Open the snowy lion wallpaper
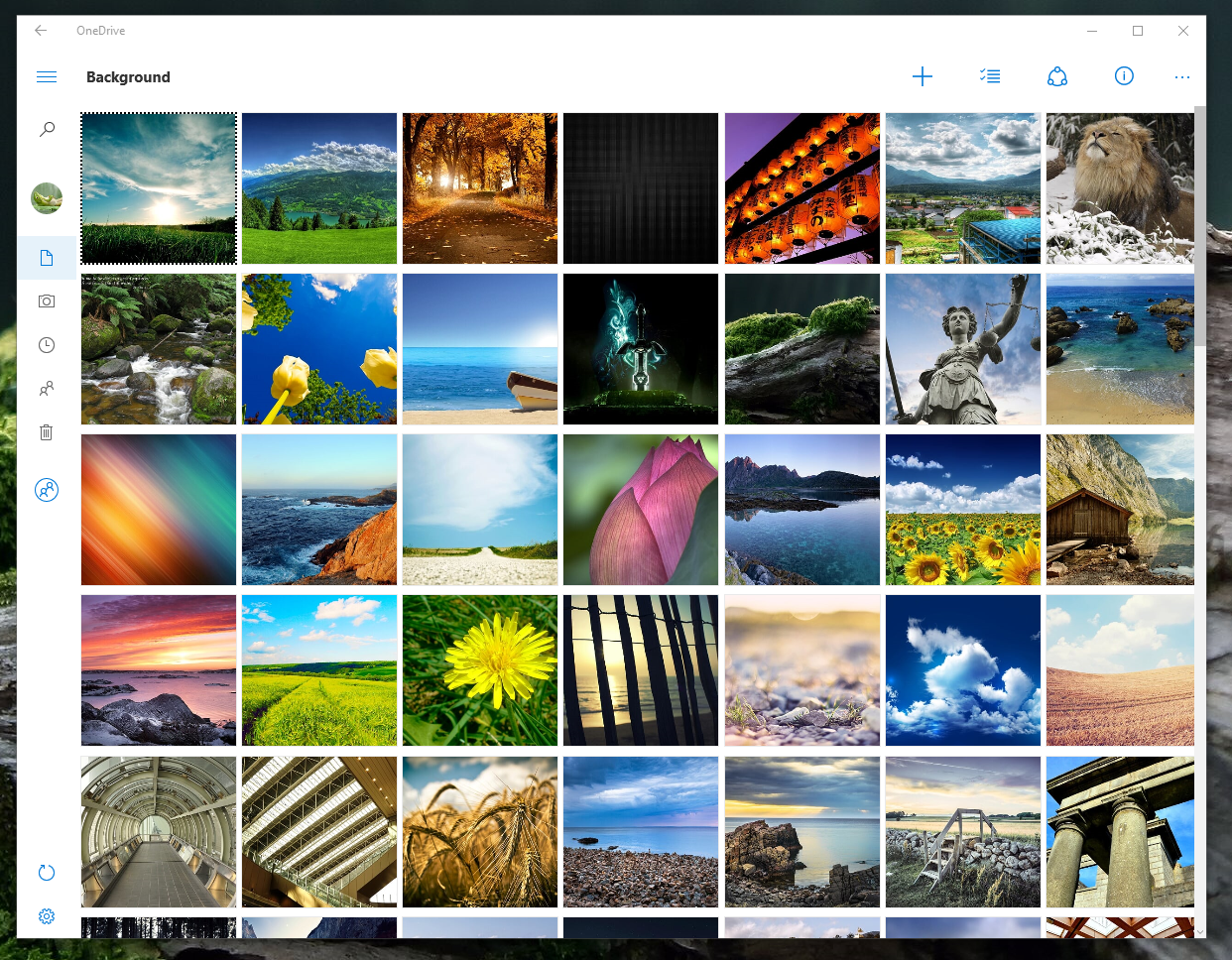The image size is (1232, 960). click(1119, 188)
